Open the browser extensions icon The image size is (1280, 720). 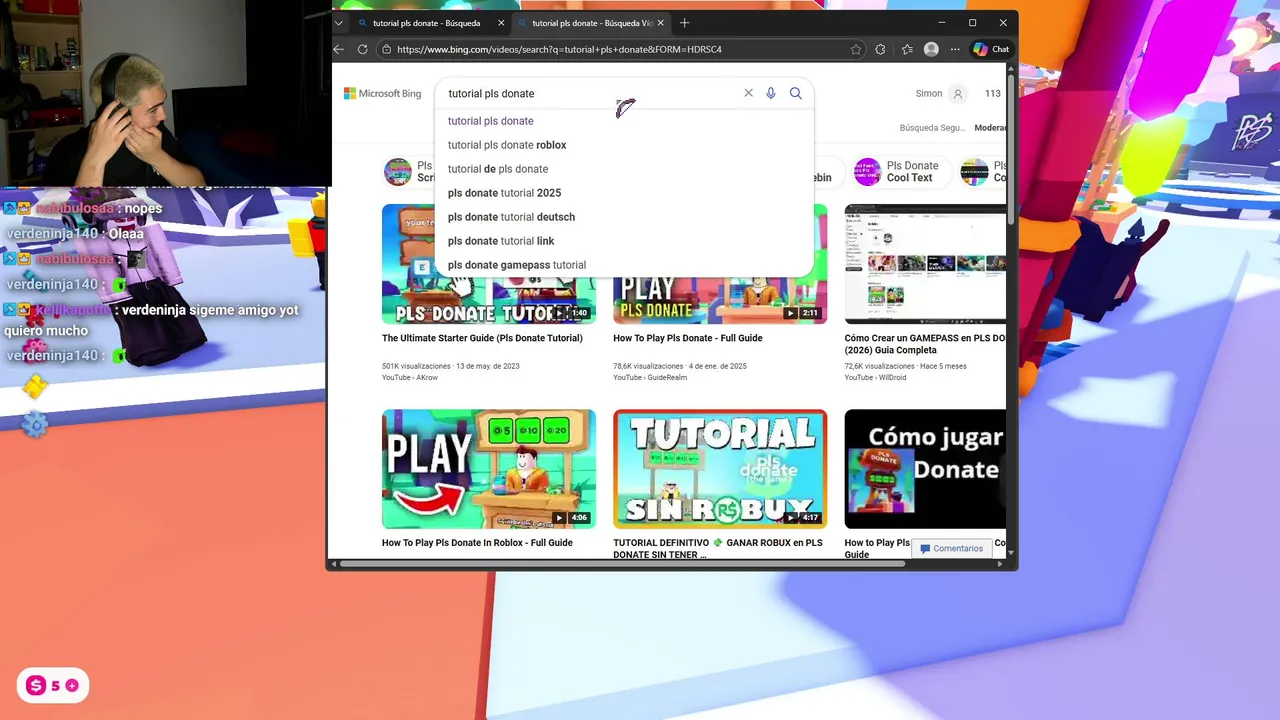pyautogui.click(x=880, y=49)
